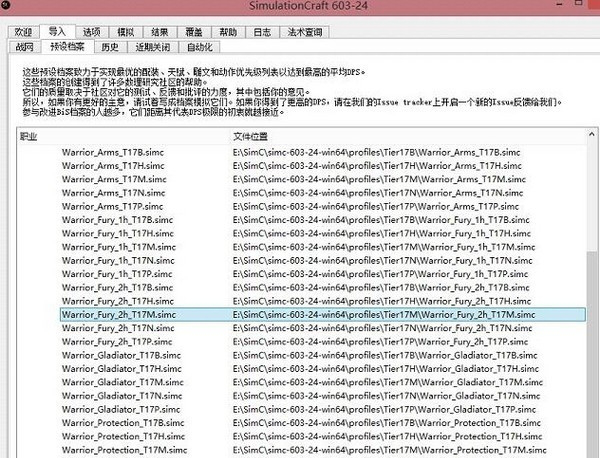Select Warrior_Protection_T17M.simc profile
This screenshot has width=600, height=476.
click(x=124, y=450)
